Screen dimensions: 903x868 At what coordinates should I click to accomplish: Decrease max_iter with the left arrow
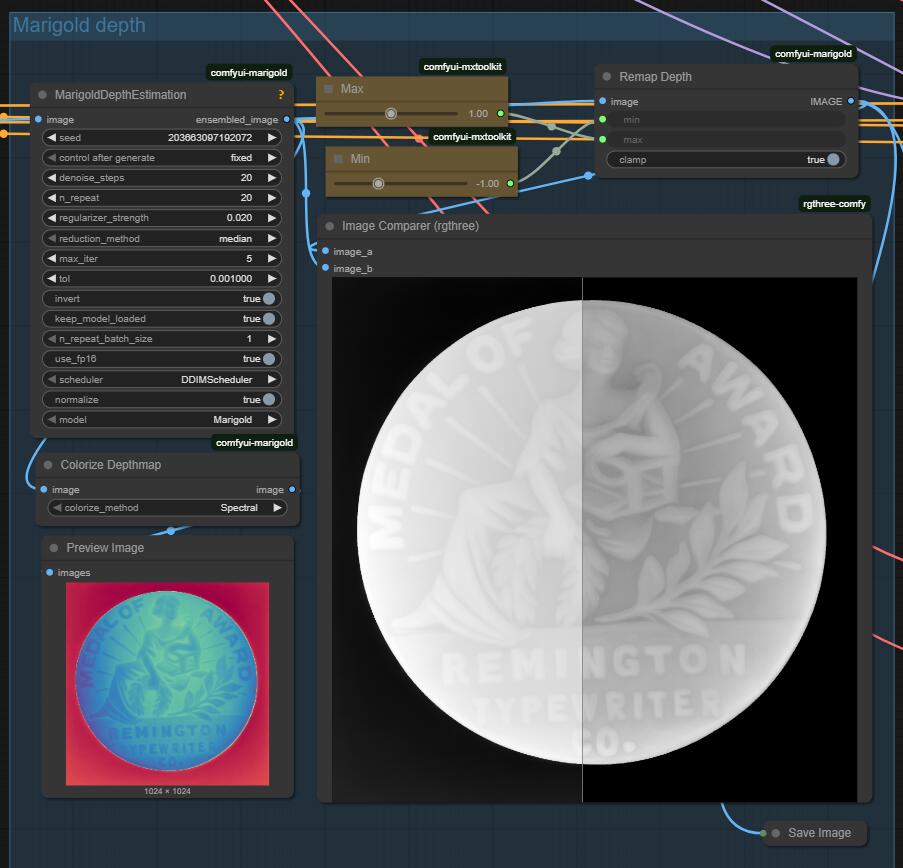coord(51,259)
